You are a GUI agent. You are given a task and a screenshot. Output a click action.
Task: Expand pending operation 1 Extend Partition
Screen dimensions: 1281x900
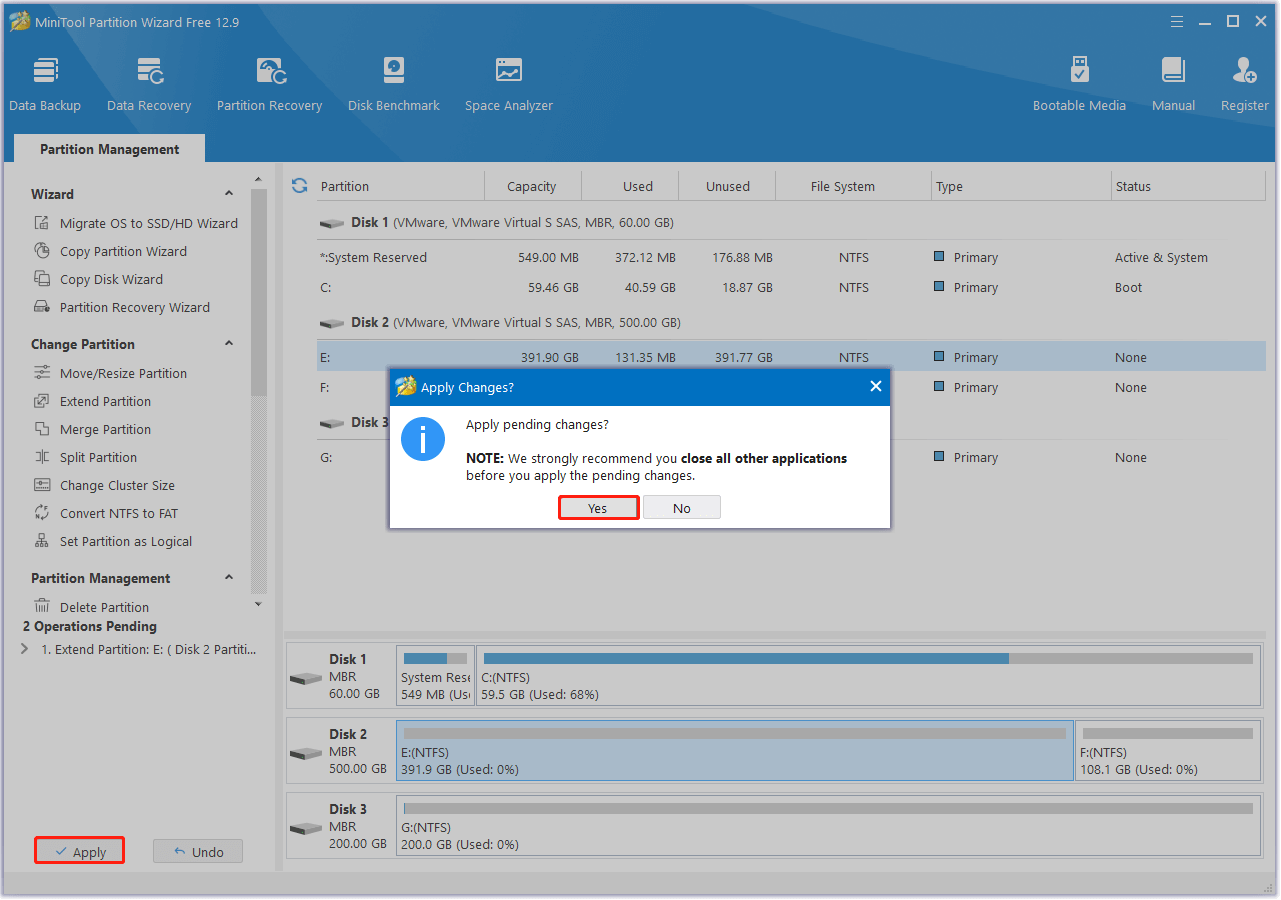pyautogui.click(x=25, y=649)
